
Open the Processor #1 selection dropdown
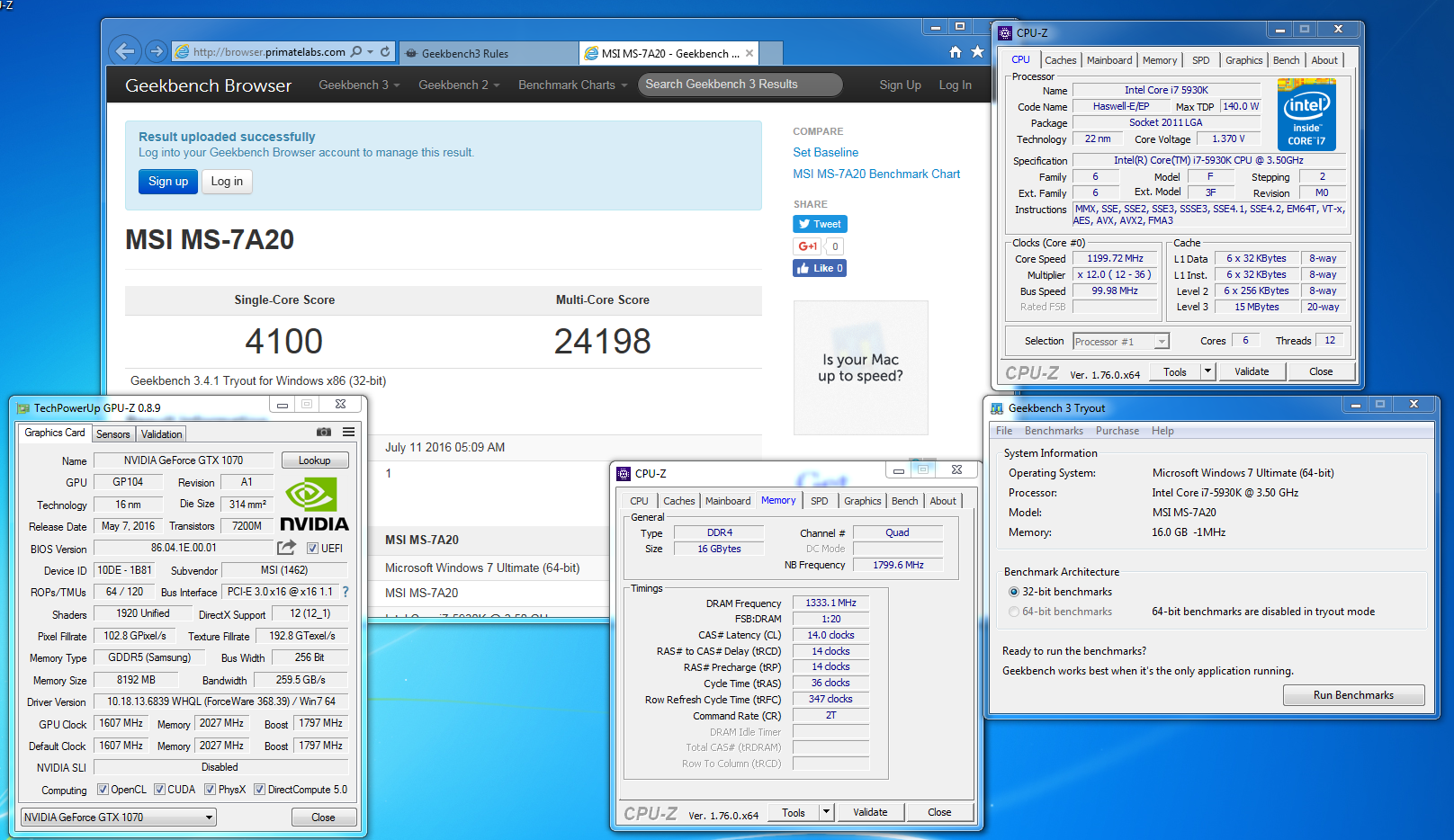tap(1121, 341)
